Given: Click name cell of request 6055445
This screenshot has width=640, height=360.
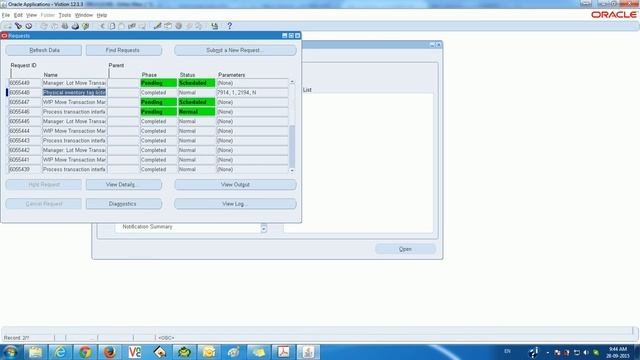Looking at the screenshot, I should [x=74, y=121].
